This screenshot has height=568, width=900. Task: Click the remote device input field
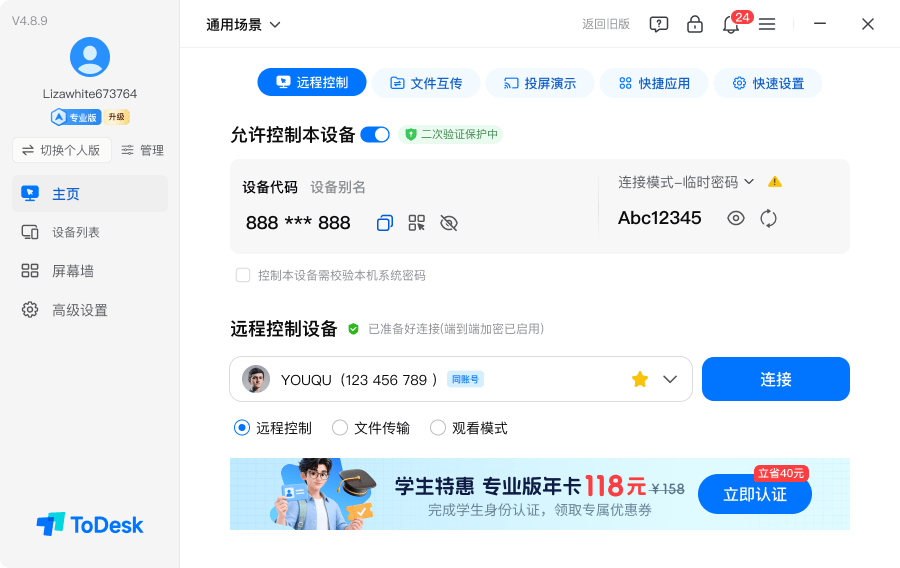pos(461,379)
